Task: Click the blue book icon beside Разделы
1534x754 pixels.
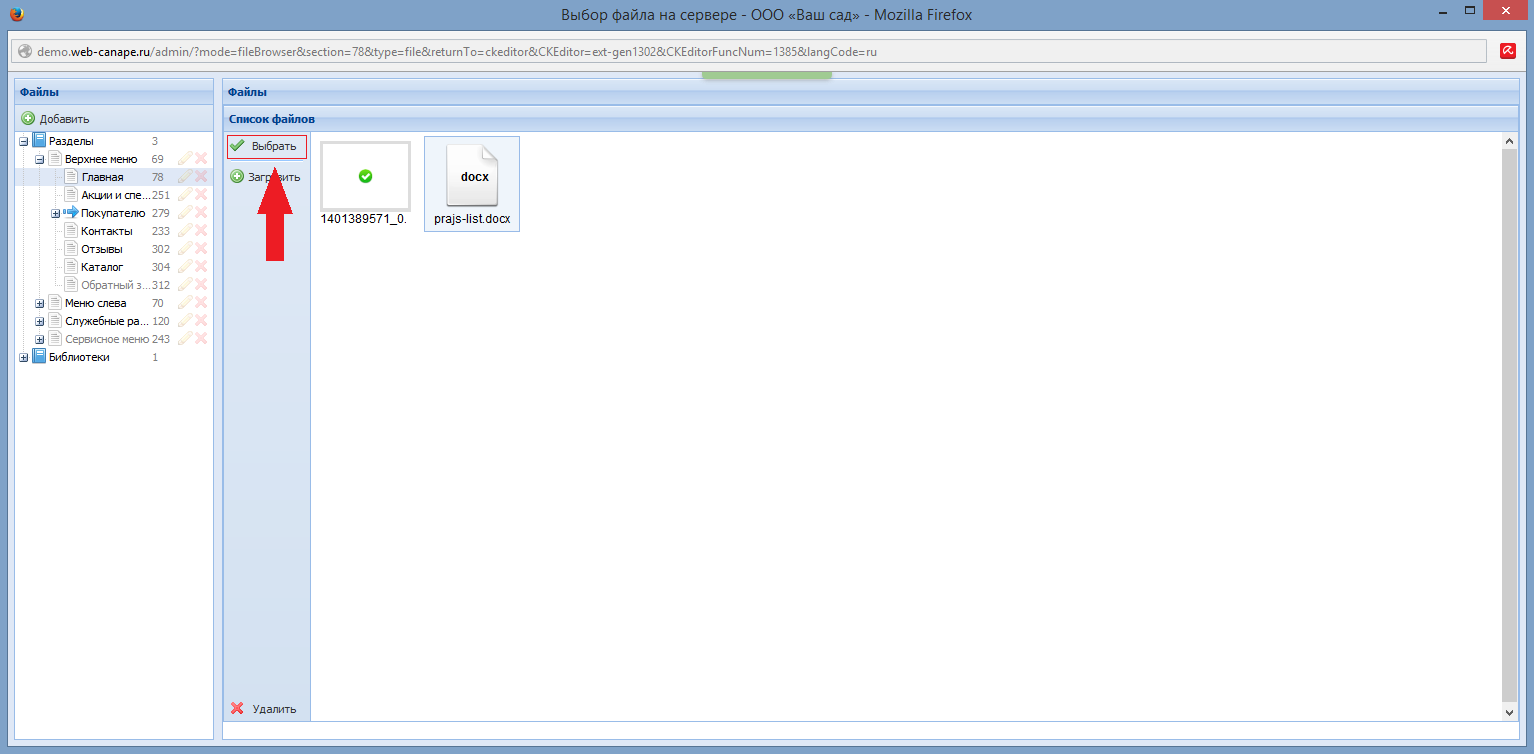Action: (39, 141)
